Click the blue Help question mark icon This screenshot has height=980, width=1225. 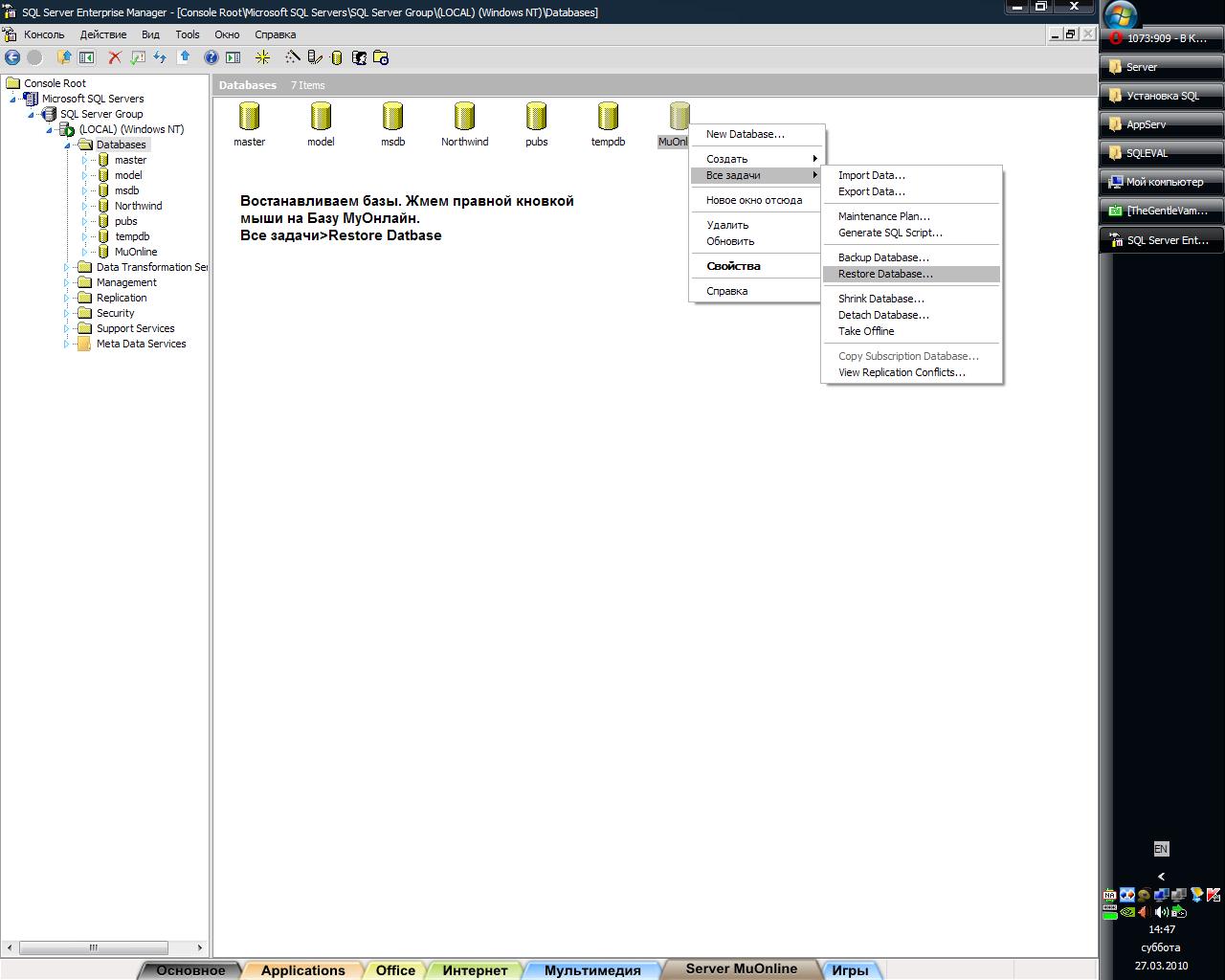[212, 57]
